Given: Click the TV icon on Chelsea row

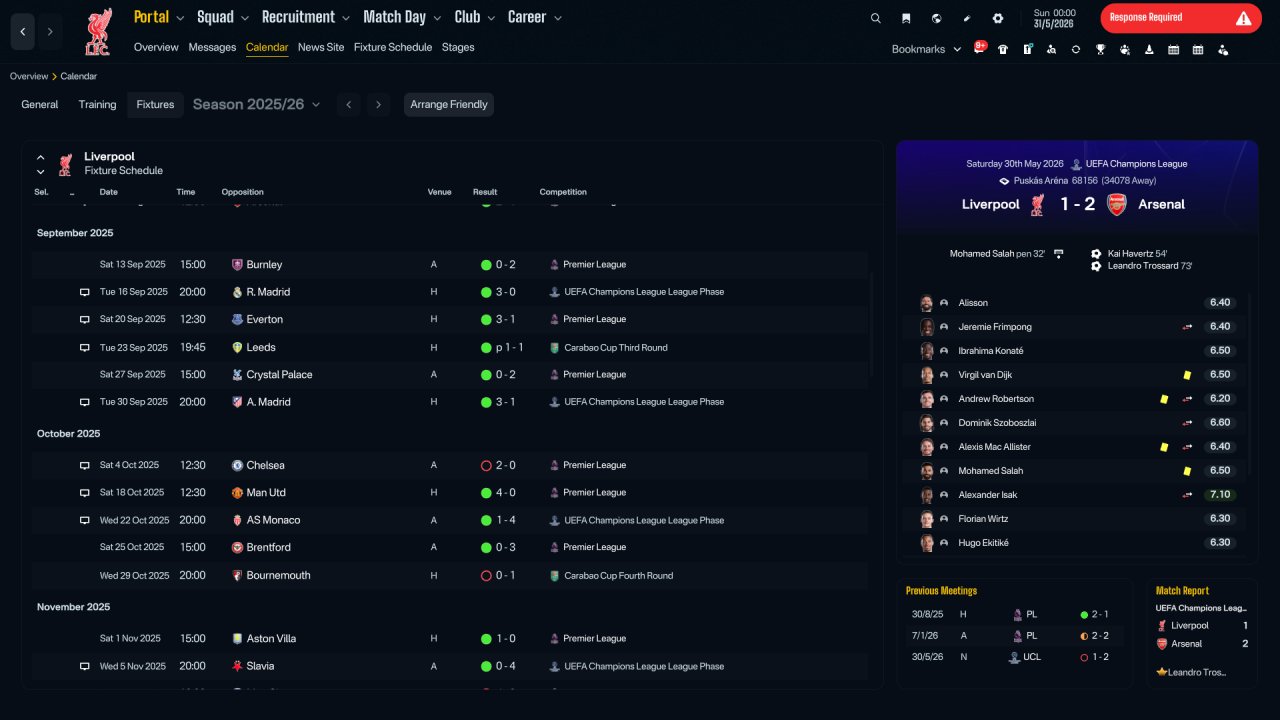Looking at the screenshot, I should click(85, 465).
